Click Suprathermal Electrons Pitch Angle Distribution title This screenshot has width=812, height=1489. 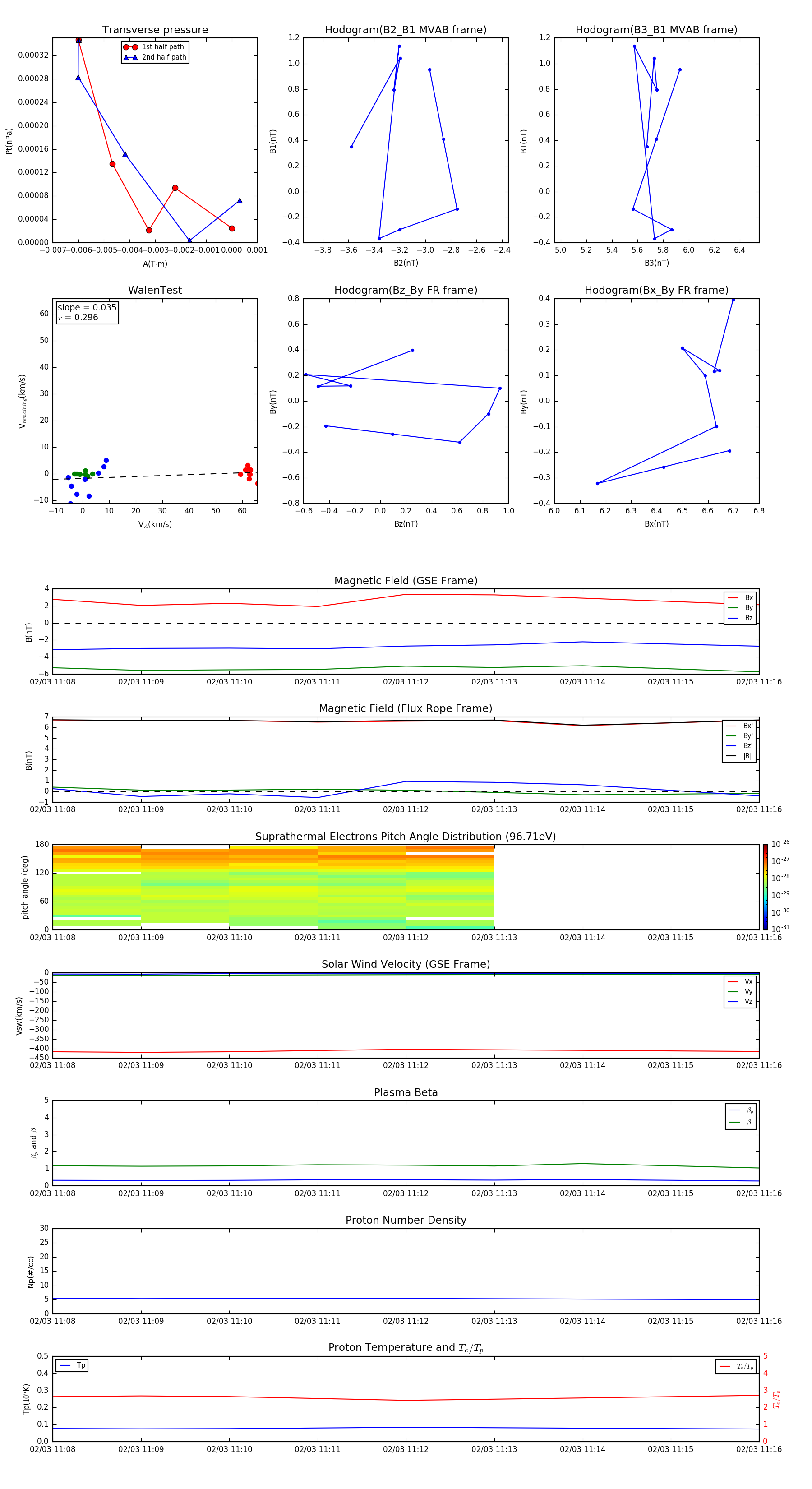[406, 837]
